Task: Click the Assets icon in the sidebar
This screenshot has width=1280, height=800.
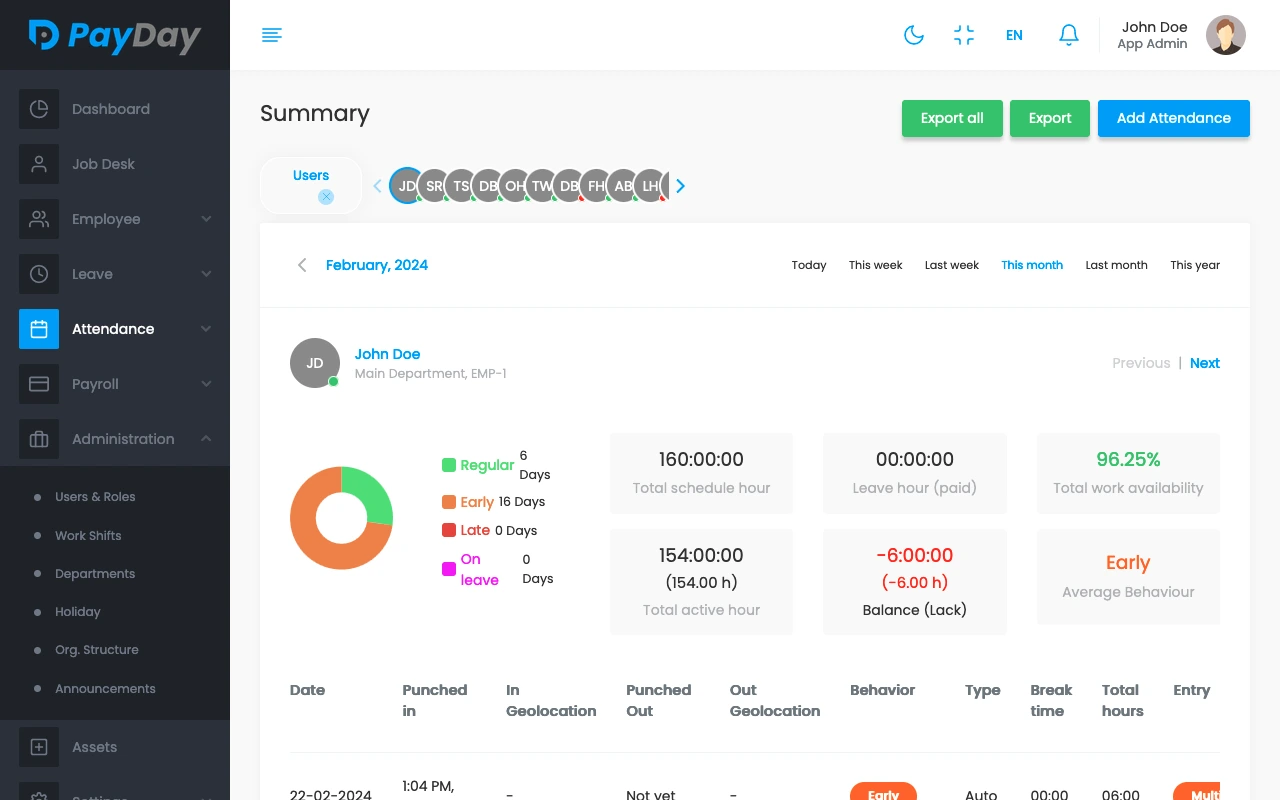Action: point(39,747)
